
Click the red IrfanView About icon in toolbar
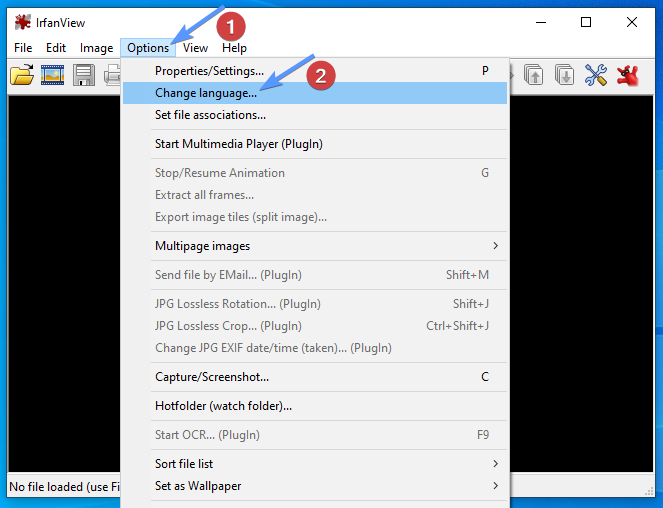627,75
